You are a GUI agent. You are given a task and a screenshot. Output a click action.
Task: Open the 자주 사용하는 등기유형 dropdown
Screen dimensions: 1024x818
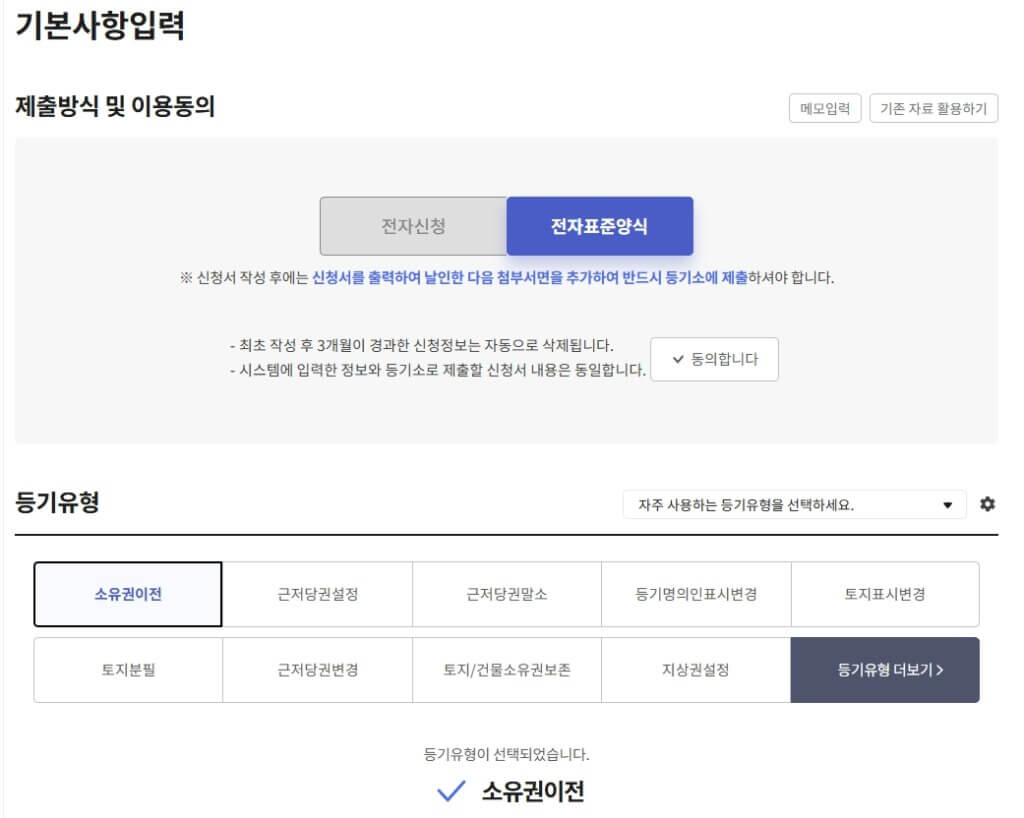(794, 505)
